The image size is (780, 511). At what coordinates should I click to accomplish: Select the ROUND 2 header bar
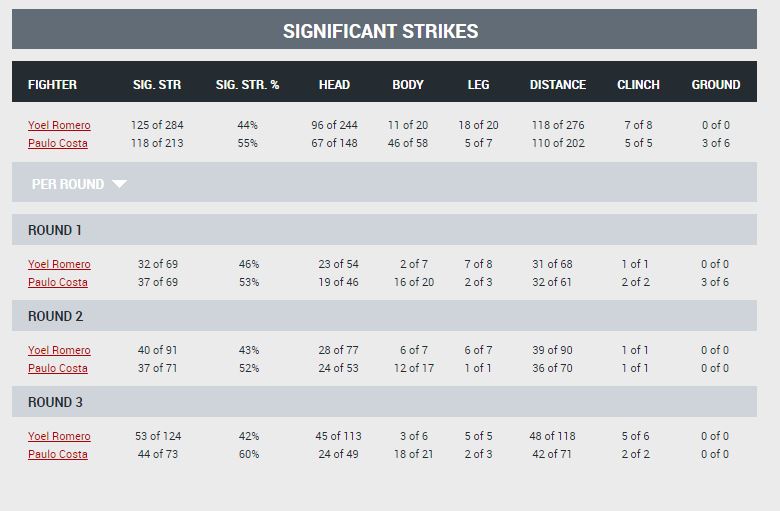(x=384, y=316)
